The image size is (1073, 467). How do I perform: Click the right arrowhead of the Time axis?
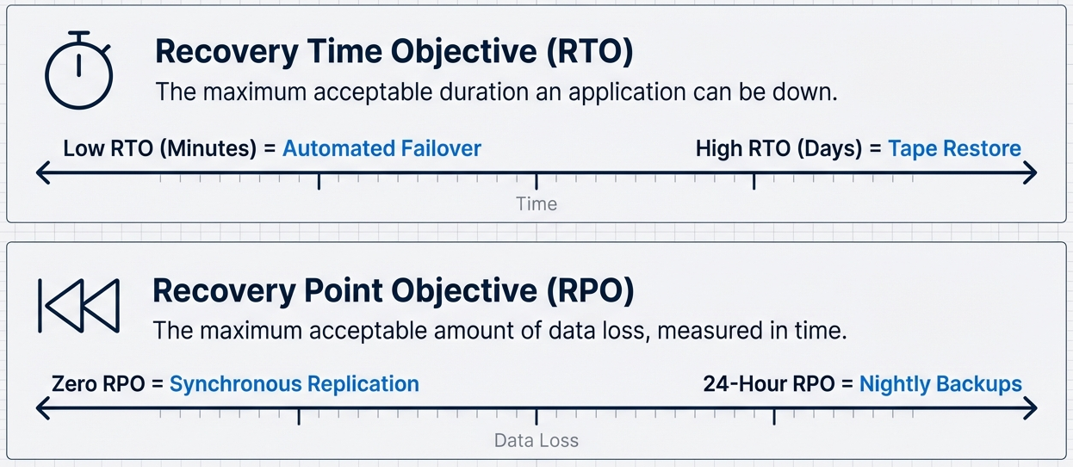tap(1030, 173)
